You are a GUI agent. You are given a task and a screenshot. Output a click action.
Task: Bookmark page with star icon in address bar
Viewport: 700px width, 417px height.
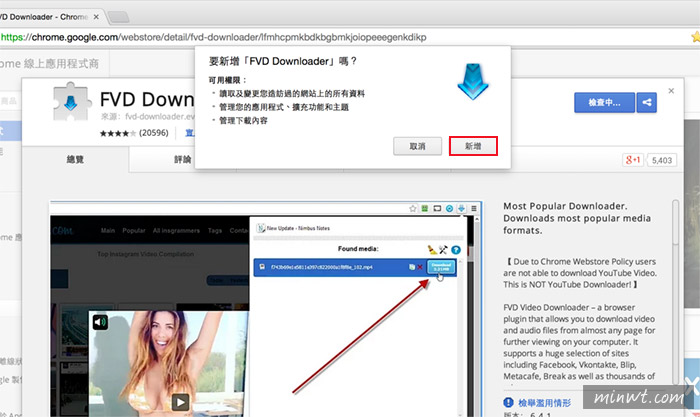coord(696,37)
